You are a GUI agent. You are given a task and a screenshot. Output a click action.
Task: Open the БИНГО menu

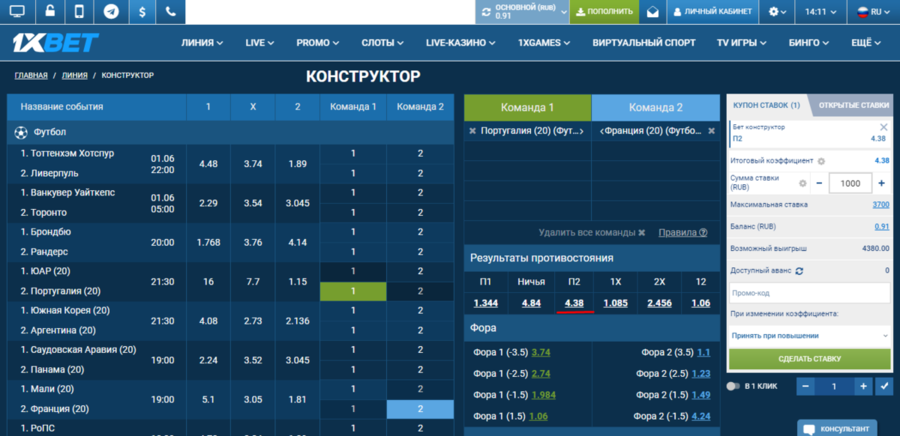(x=809, y=42)
